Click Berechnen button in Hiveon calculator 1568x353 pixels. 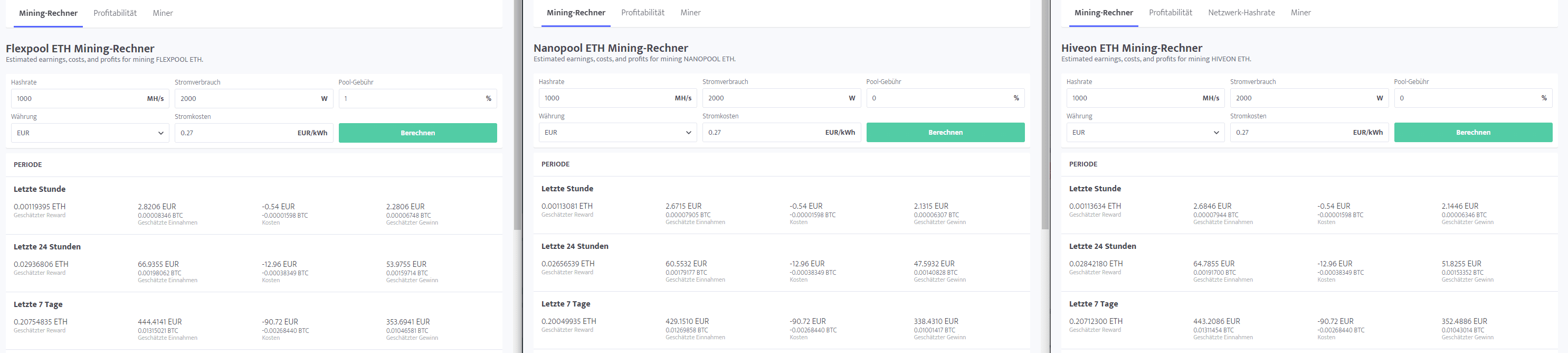[1473, 132]
